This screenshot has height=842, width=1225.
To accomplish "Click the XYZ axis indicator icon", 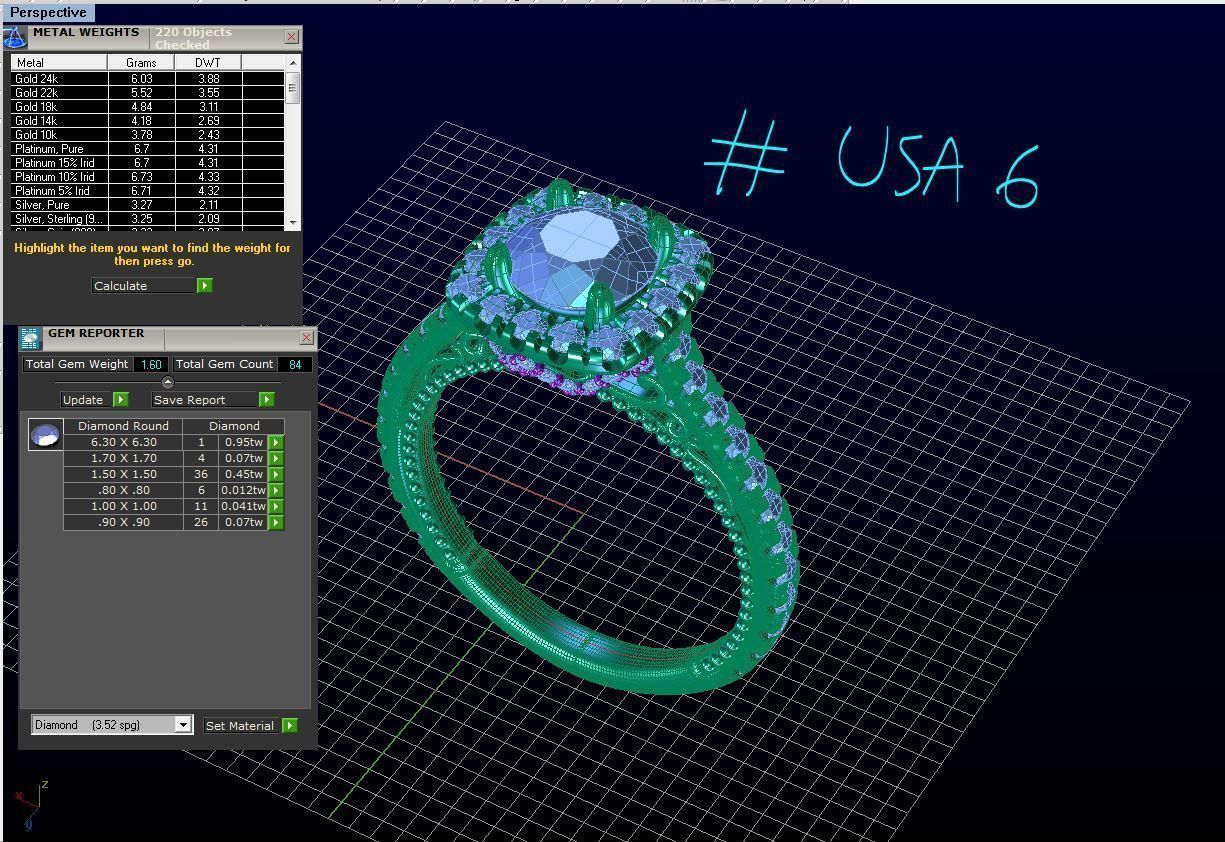I will click(30, 806).
